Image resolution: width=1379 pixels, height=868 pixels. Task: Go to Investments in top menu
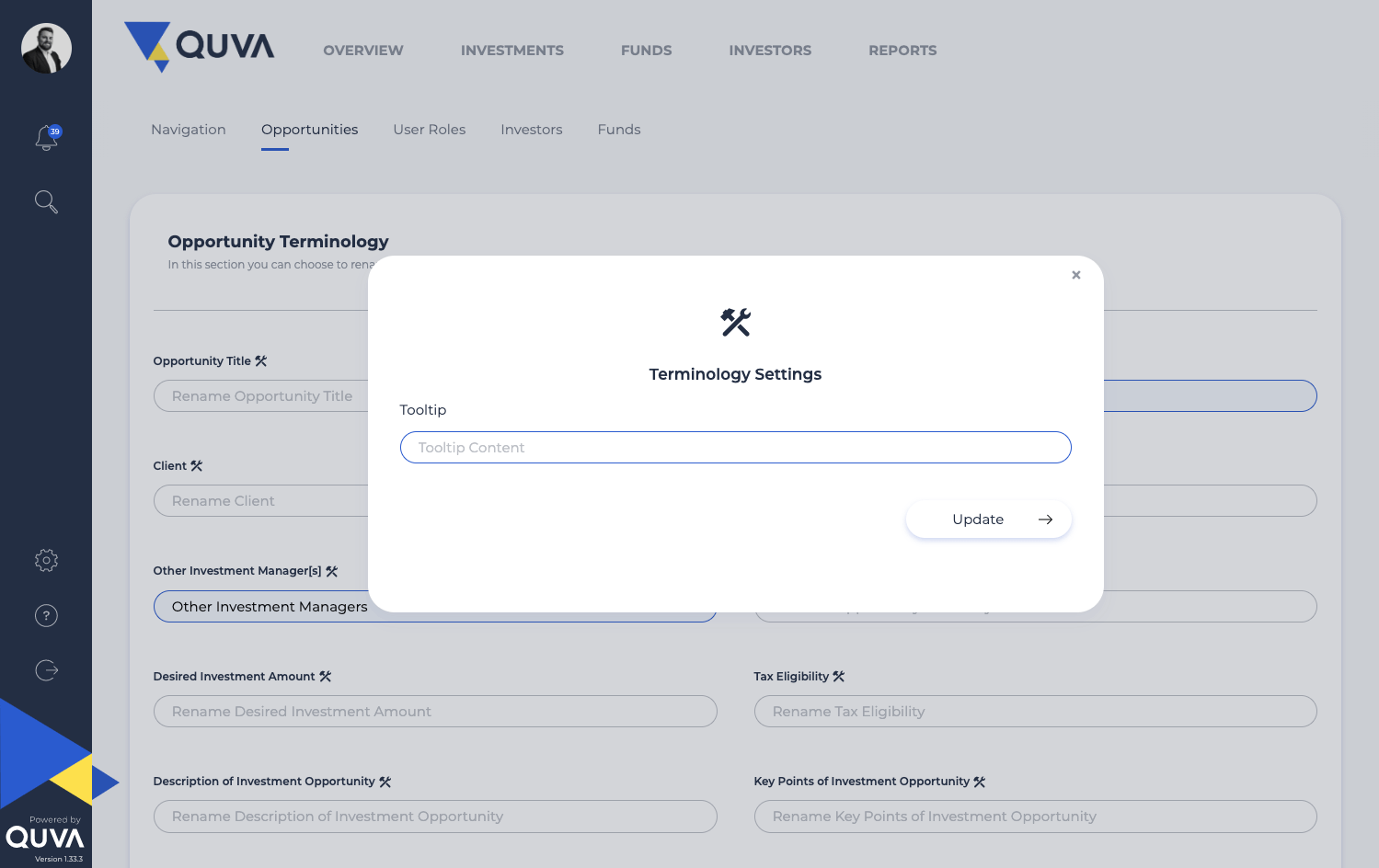tap(512, 51)
